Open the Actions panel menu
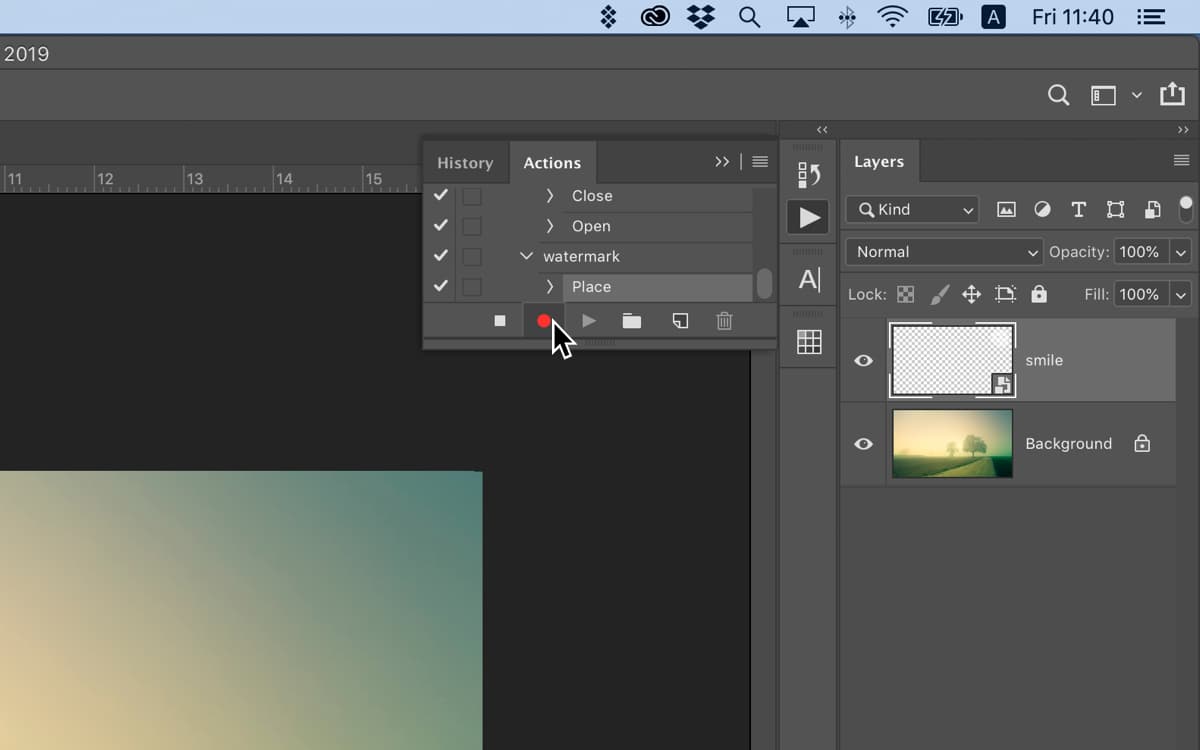 759,161
